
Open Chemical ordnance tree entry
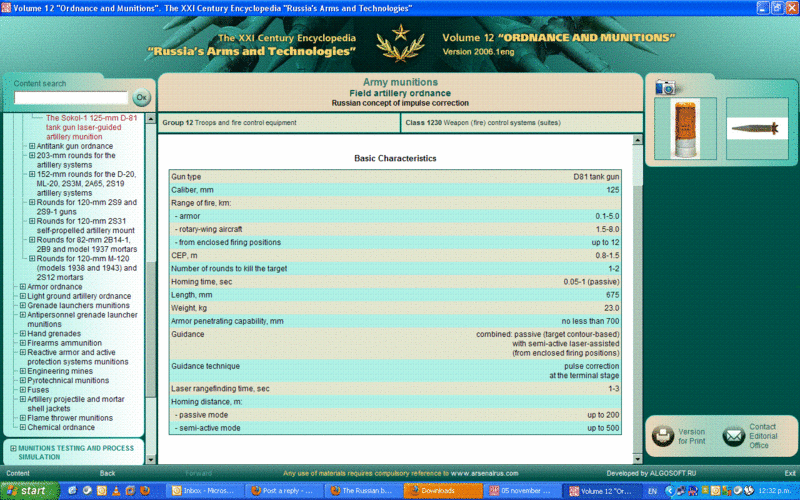pyautogui.click(x=61, y=427)
